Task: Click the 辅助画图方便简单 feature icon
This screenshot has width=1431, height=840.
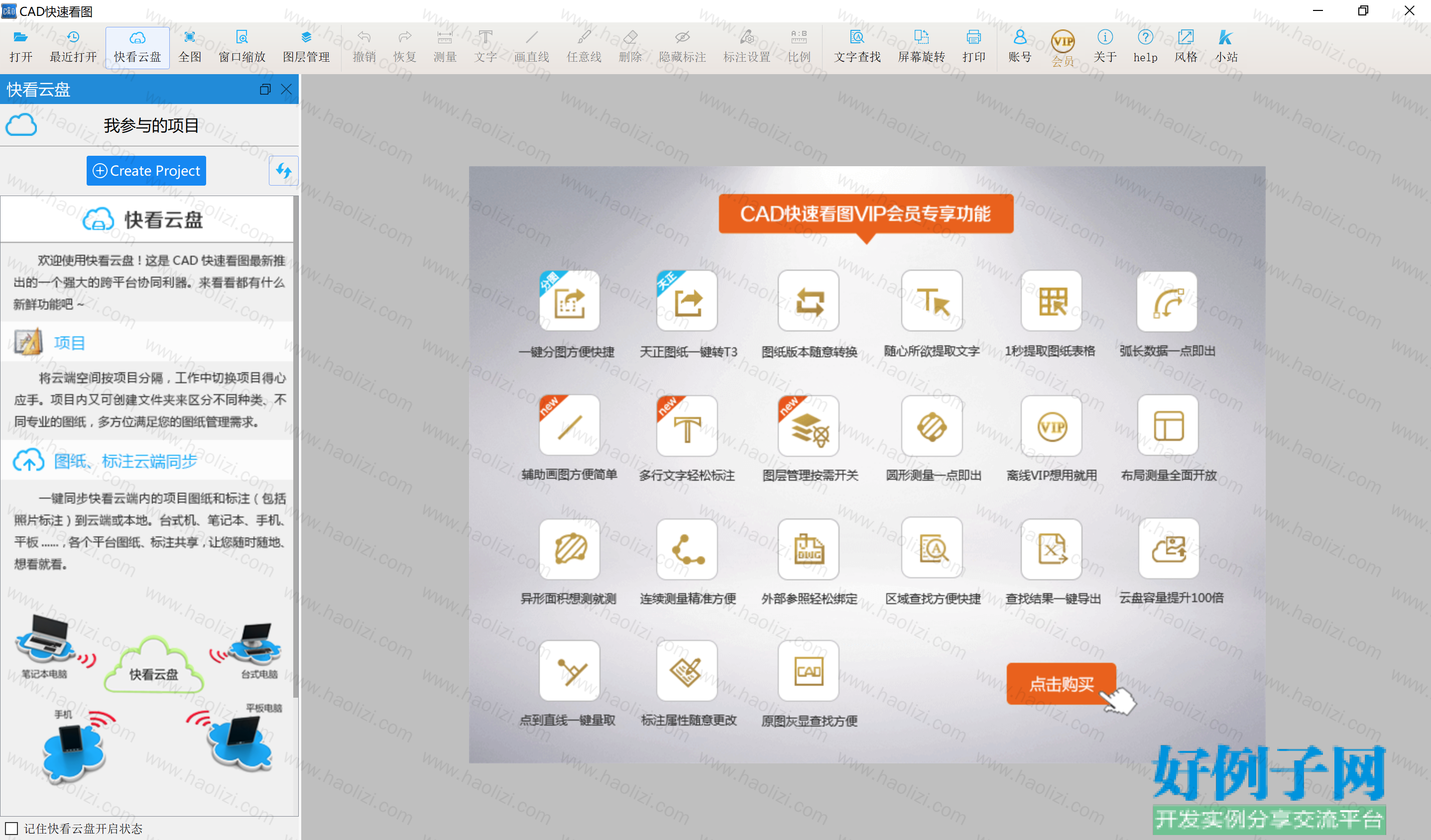Action: tap(569, 425)
